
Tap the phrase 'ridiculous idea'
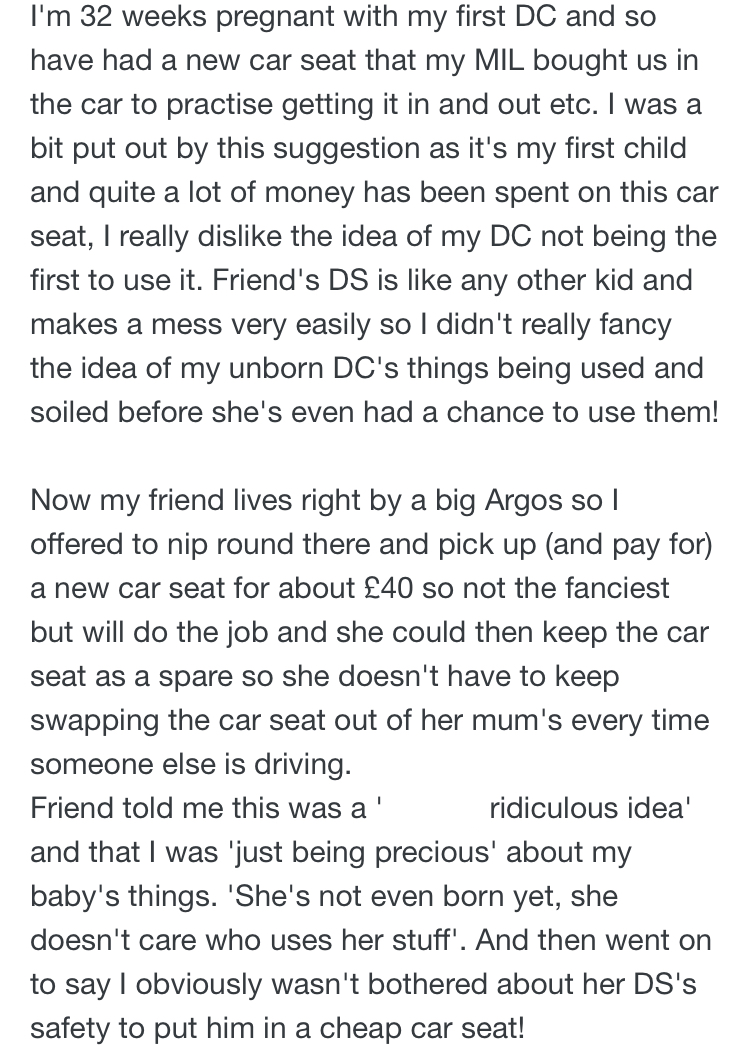click(589, 808)
